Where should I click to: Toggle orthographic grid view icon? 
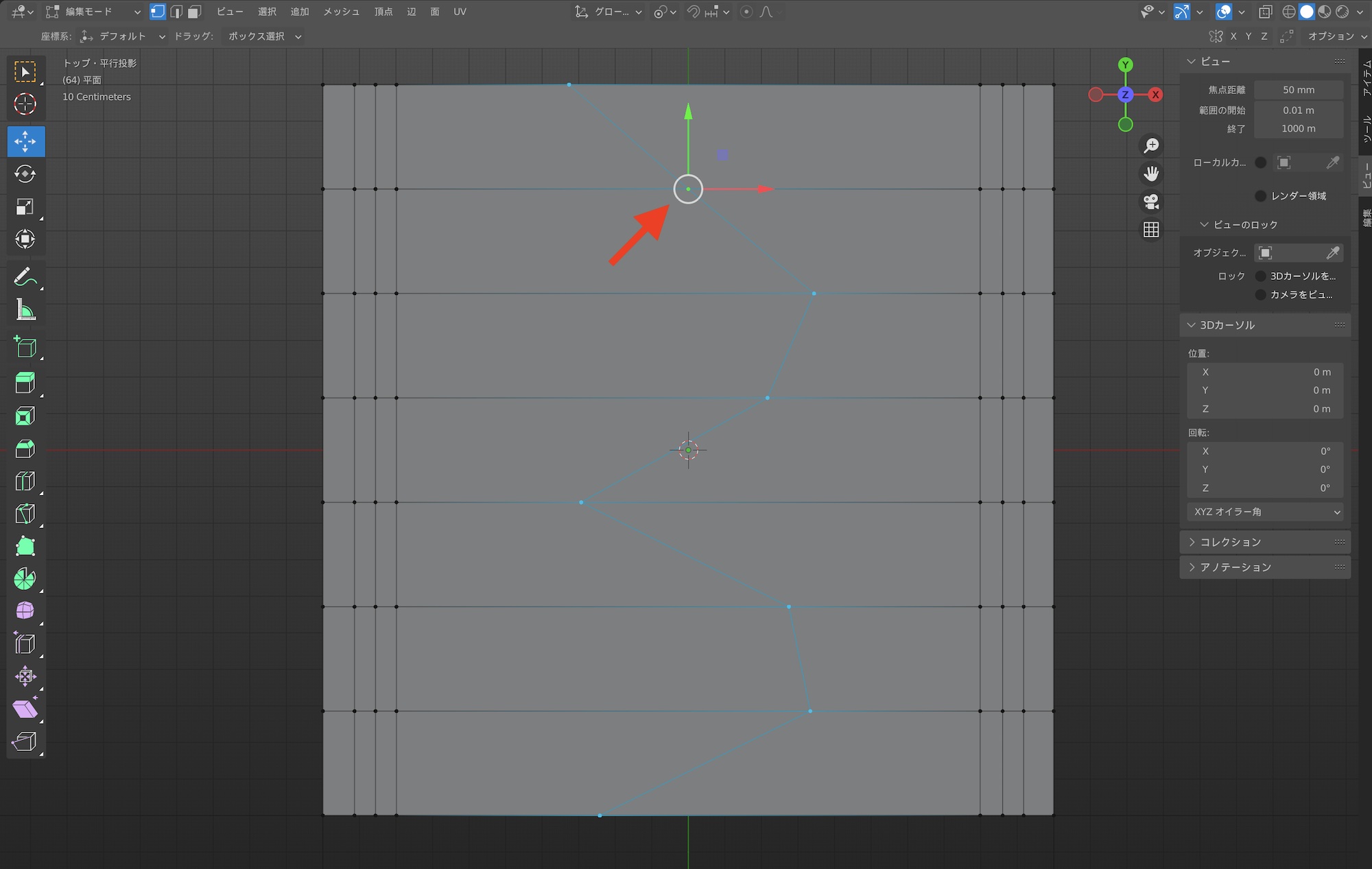[1151, 230]
